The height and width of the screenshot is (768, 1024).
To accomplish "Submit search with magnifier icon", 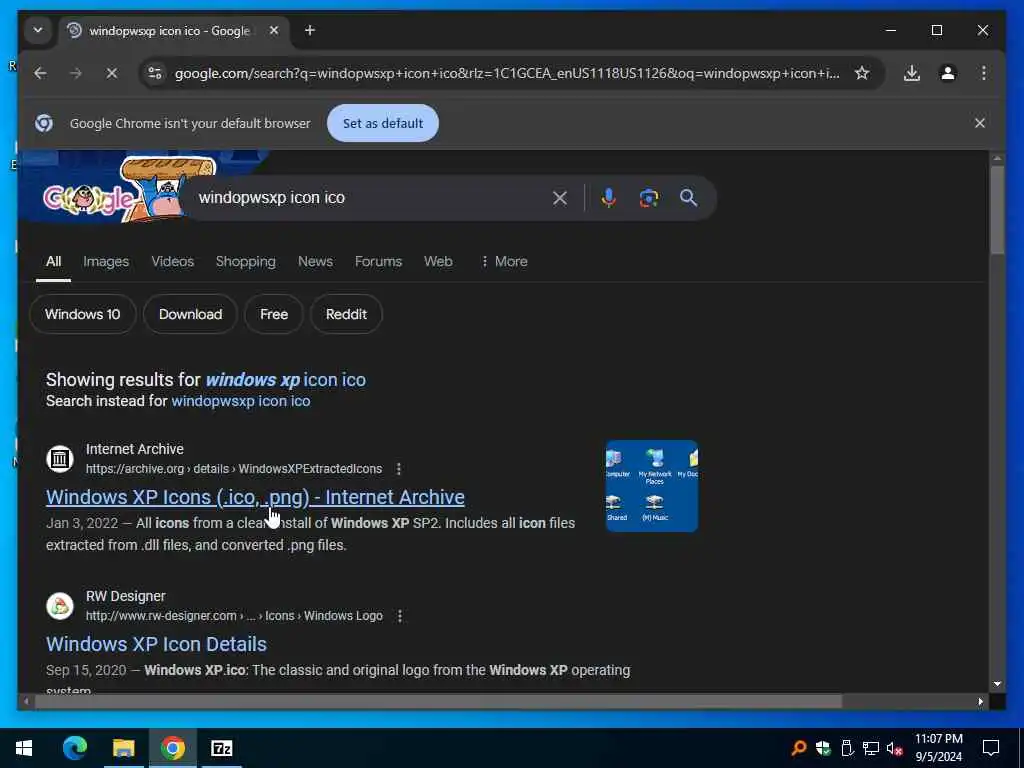I will (688, 198).
